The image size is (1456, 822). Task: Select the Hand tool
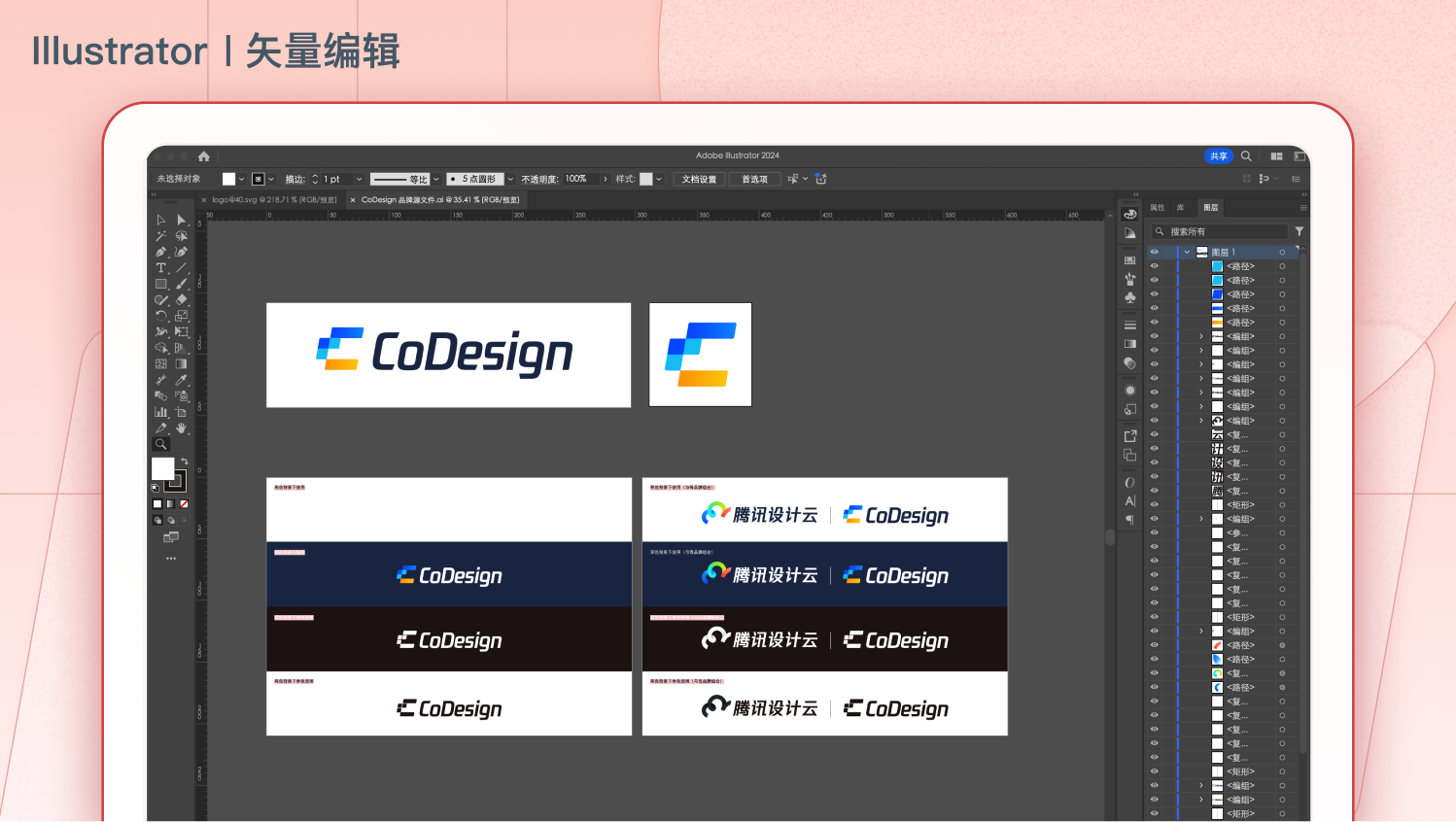click(181, 428)
